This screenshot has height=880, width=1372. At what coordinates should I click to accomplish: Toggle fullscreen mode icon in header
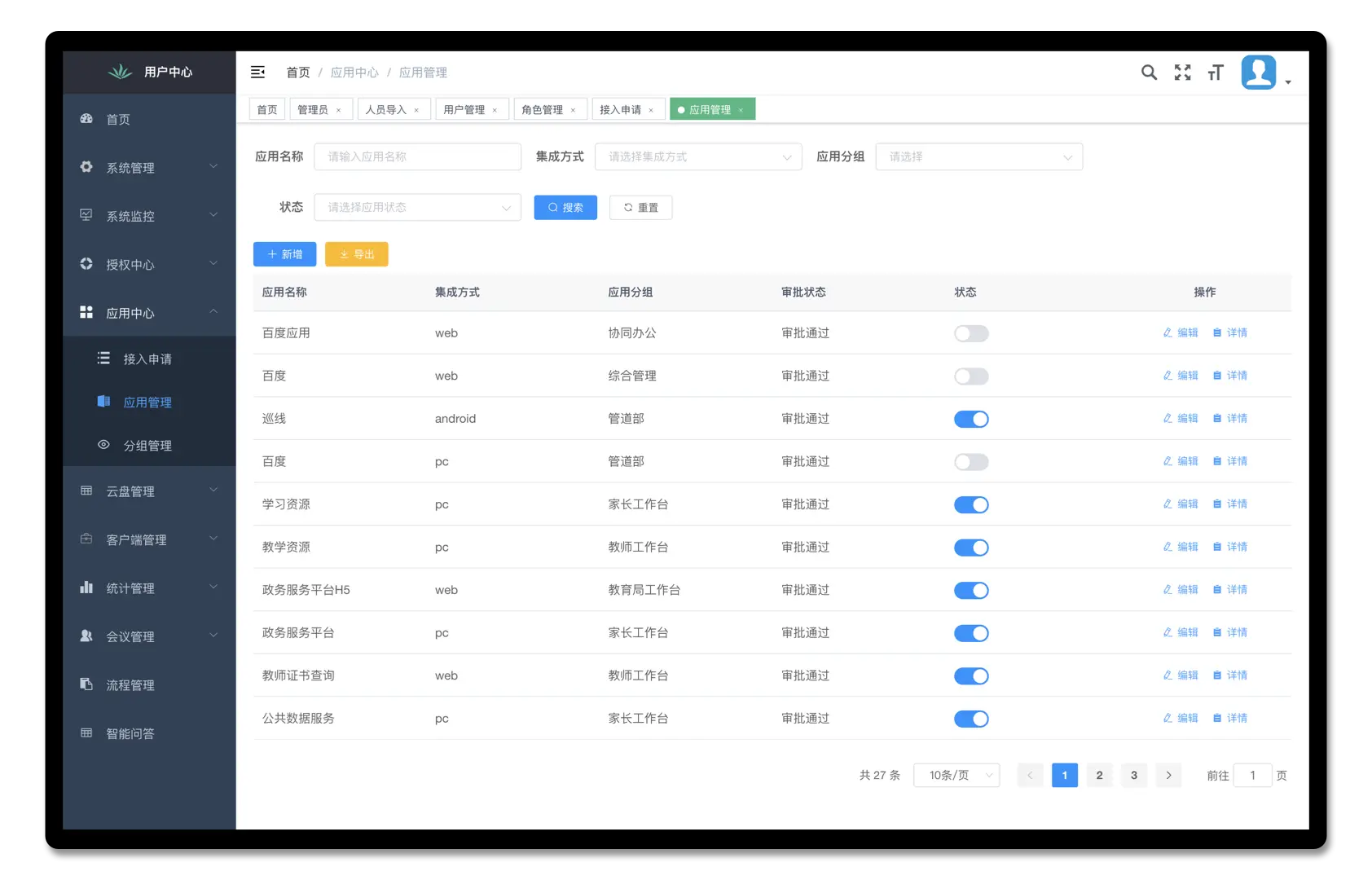click(1182, 73)
